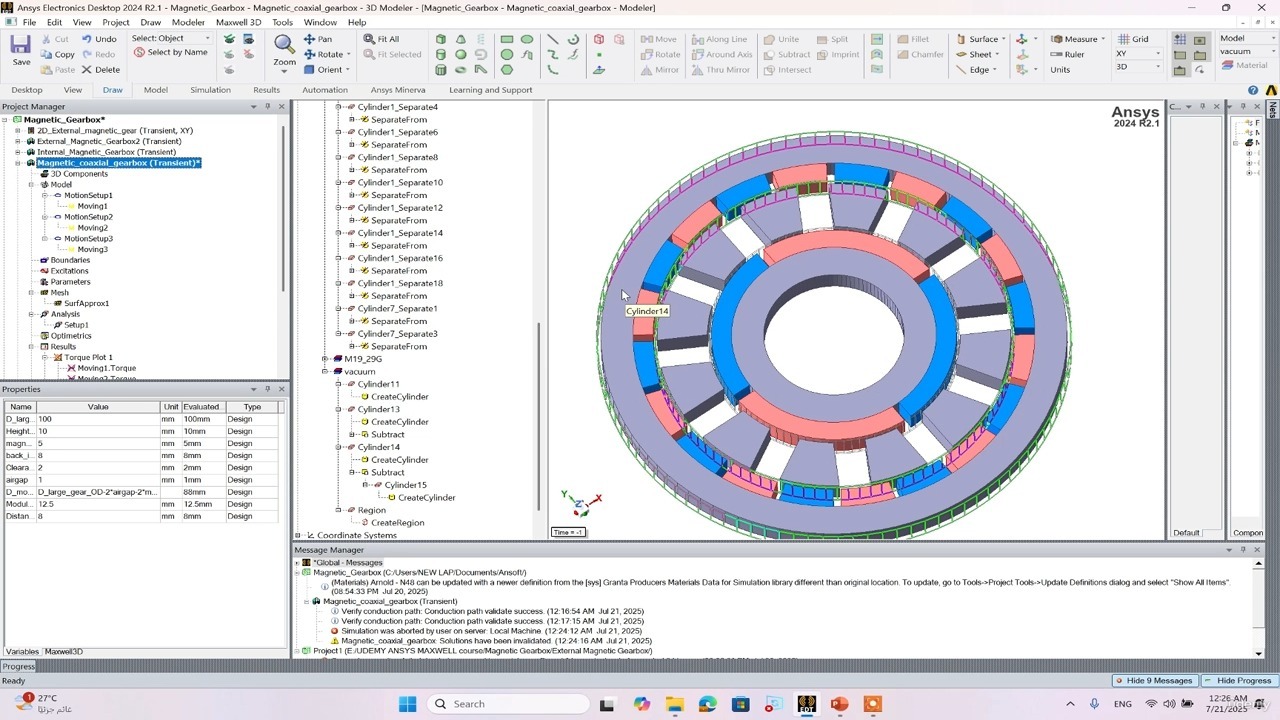This screenshot has width=1280, height=720.
Task: Click the Zoom magnifier icon
Action: point(285,45)
